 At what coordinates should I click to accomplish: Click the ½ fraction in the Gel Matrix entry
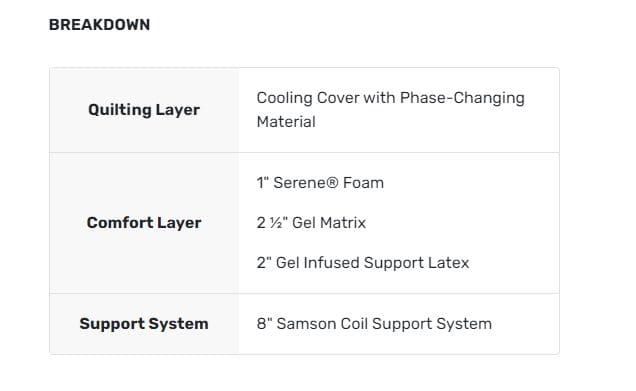[275, 223]
